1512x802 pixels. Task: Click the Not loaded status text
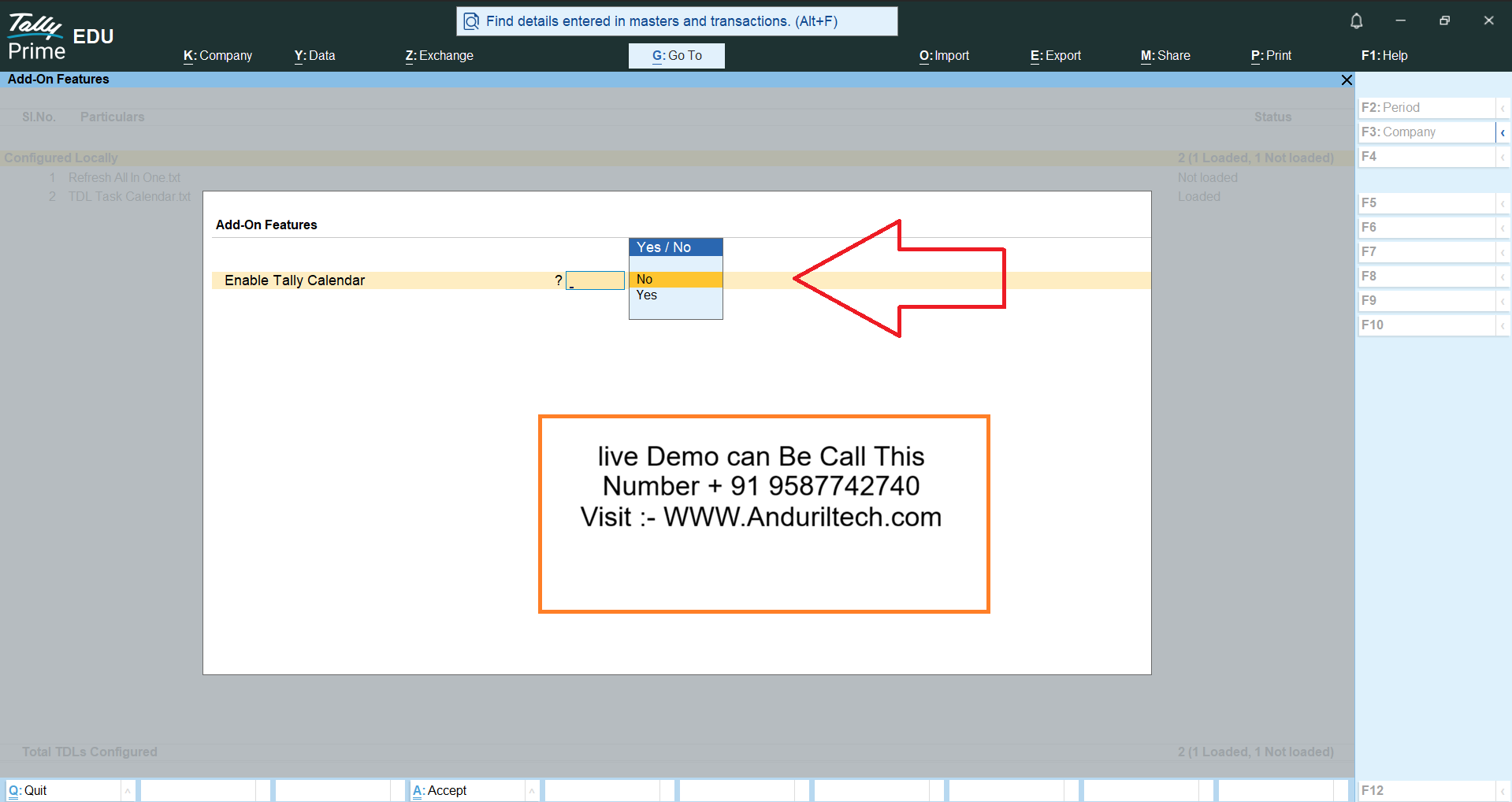point(1207,178)
